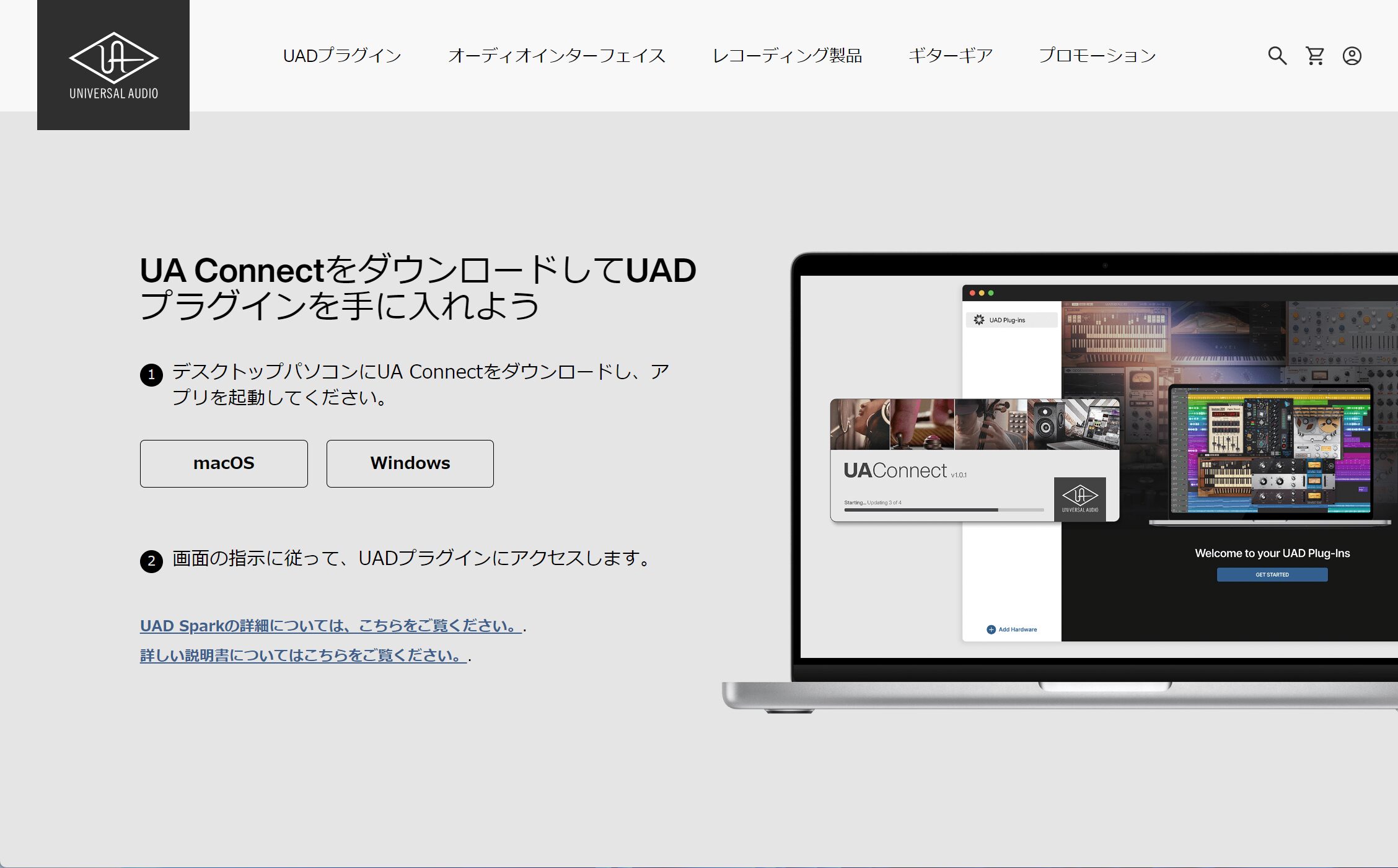The height and width of the screenshot is (868, 1398).
Task: Open the UADプラグイン menu
Action: 342,56
